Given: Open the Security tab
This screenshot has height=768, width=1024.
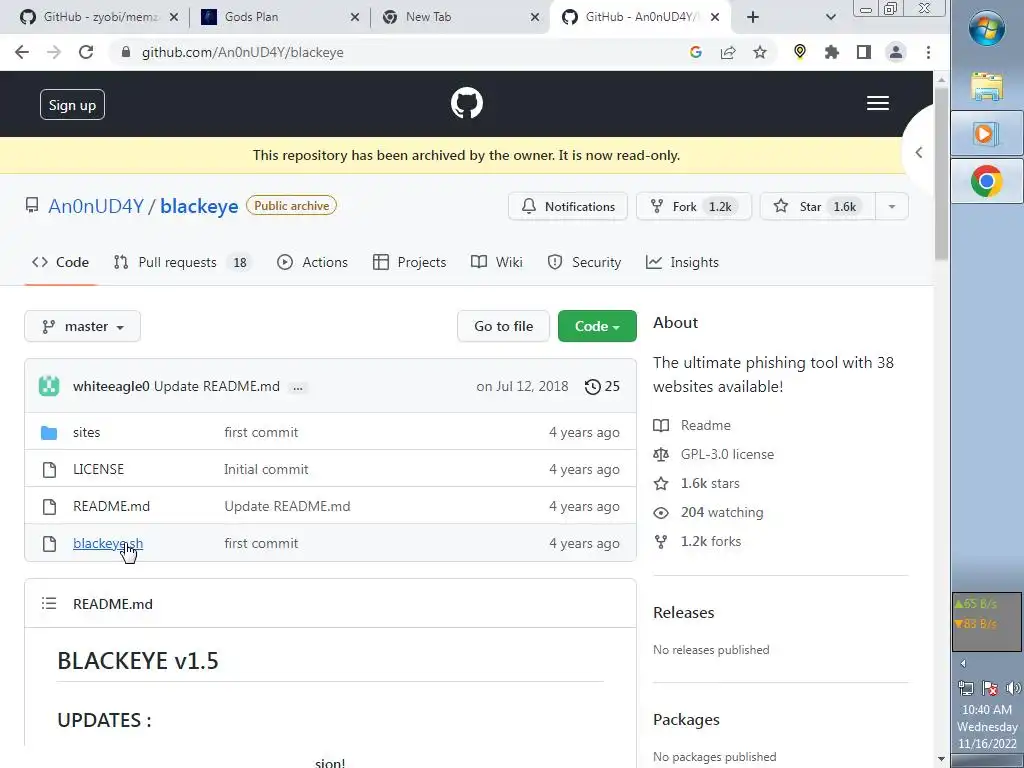Looking at the screenshot, I should tap(584, 262).
